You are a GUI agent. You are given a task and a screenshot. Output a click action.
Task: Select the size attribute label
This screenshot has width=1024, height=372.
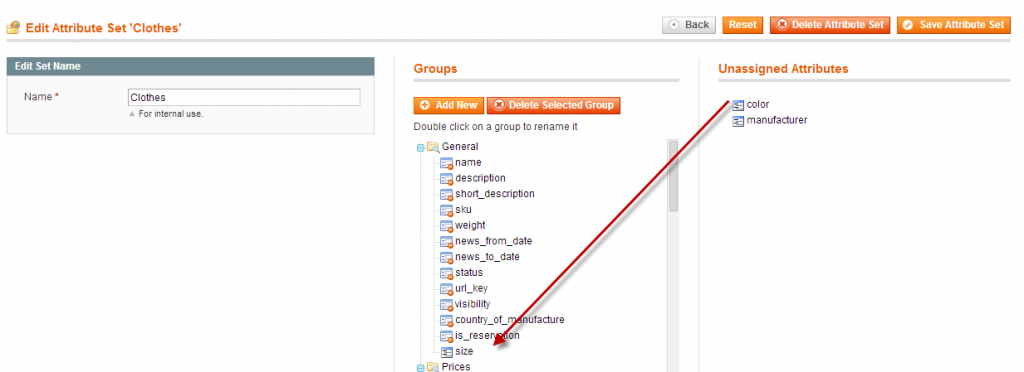(464, 351)
